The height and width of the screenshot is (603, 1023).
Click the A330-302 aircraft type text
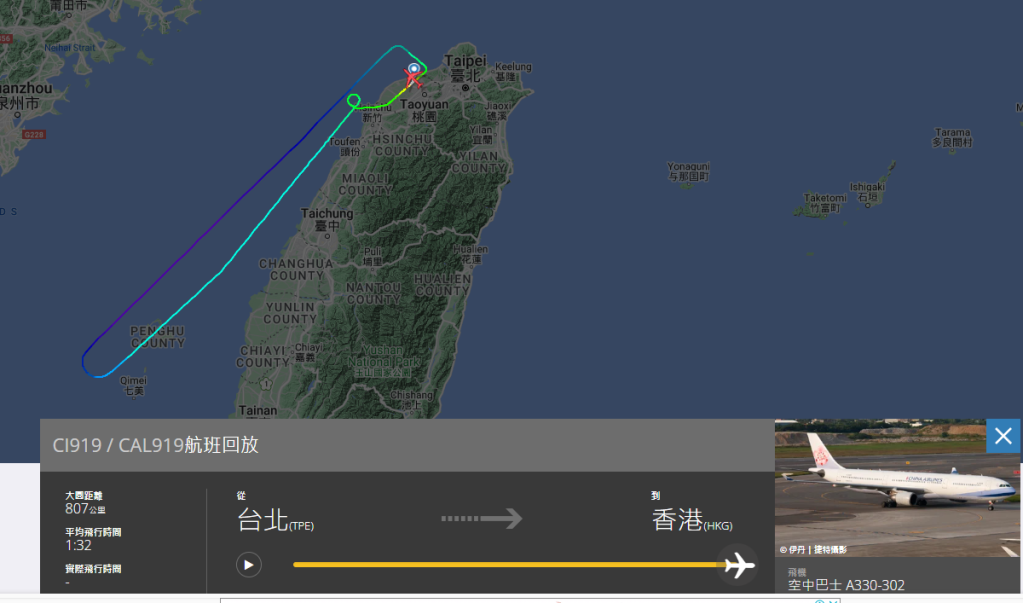pyautogui.click(x=846, y=585)
